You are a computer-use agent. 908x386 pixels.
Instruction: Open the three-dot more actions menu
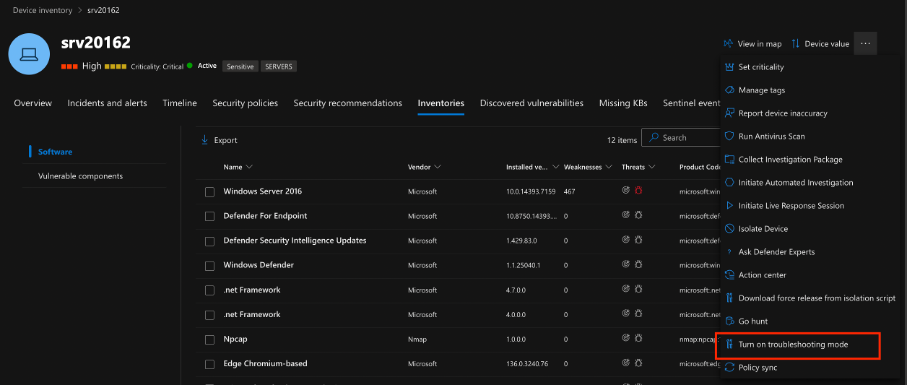[x=865, y=43]
